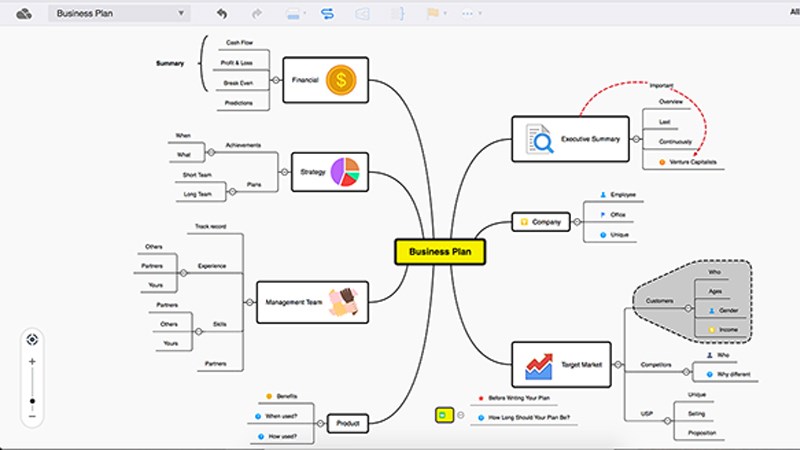Collapse the Executive Summary branch
800x450 pixels.
pos(636,139)
